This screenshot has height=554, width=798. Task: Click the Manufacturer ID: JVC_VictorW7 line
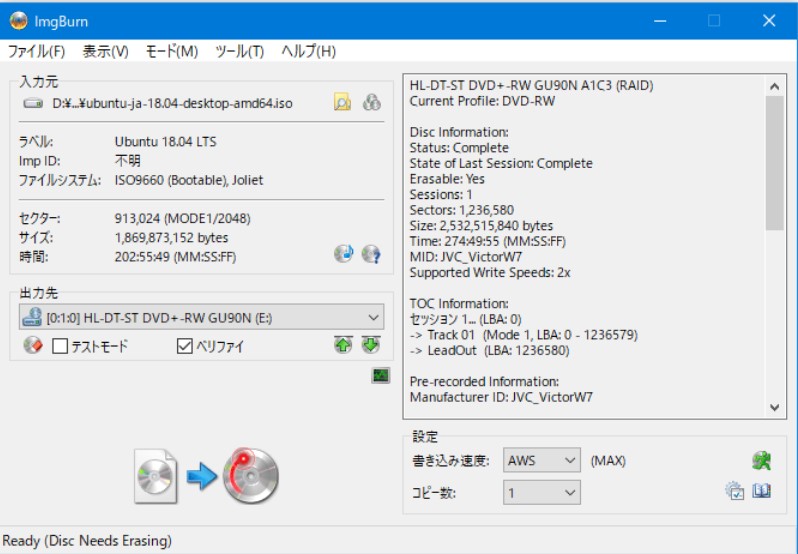click(x=501, y=397)
